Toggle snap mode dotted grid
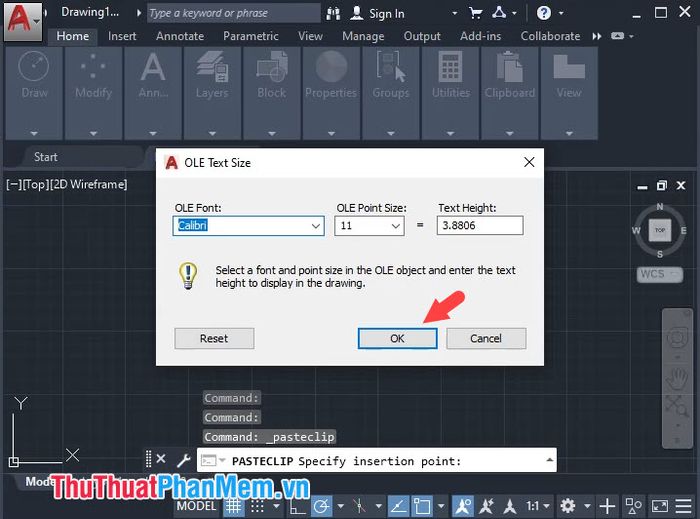 257,506
